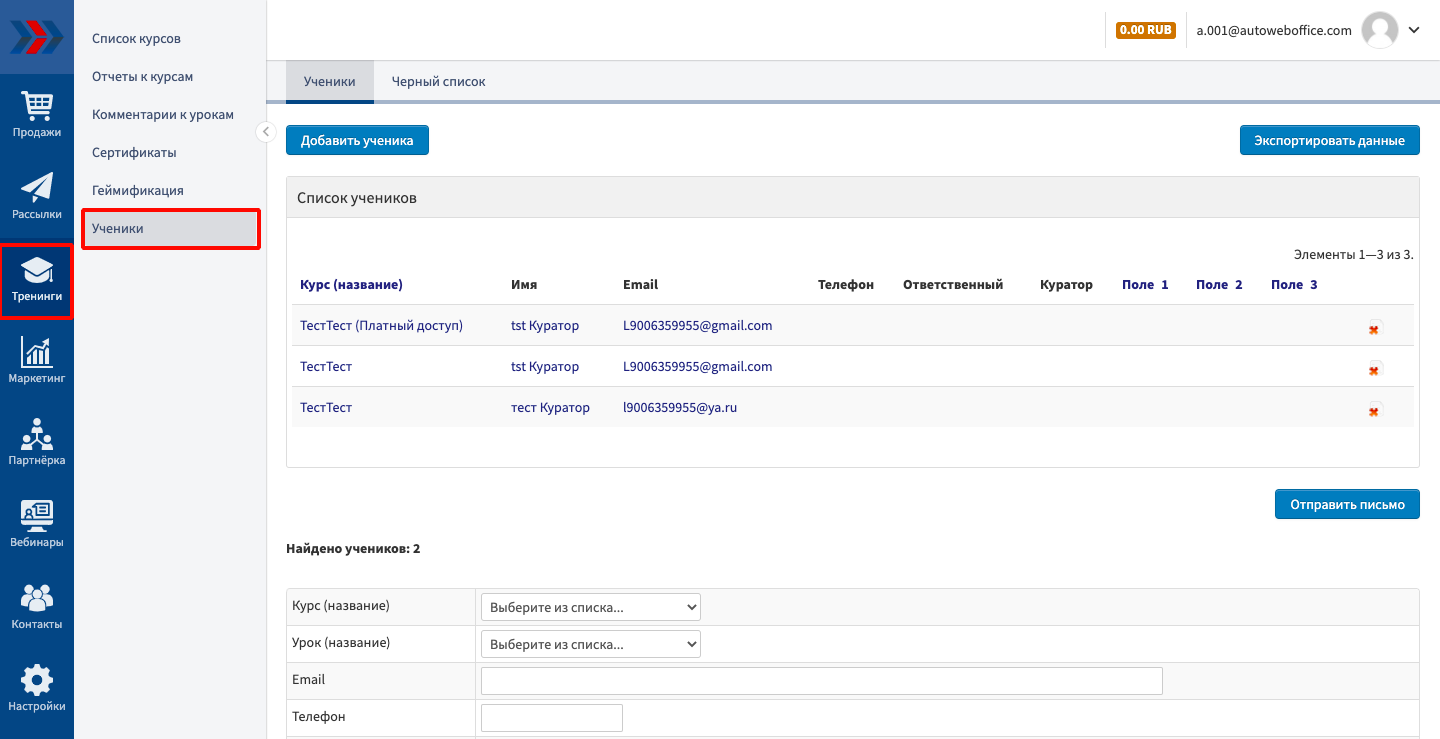
Task: Collapse the sidebar submenu with arrow
Action: [265, 132]
